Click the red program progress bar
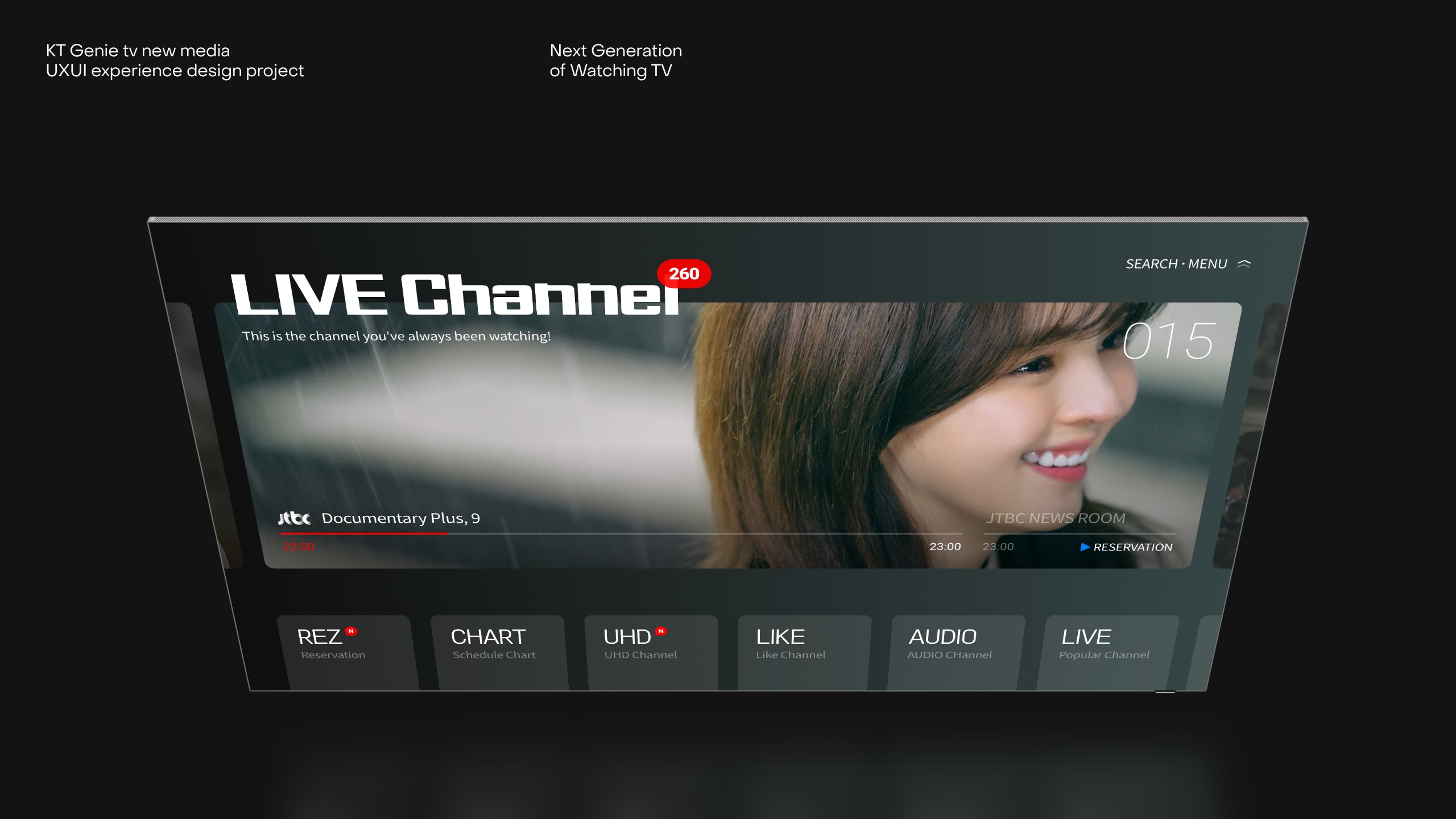This screenshot has width=1456, height=819. point(364,533)
